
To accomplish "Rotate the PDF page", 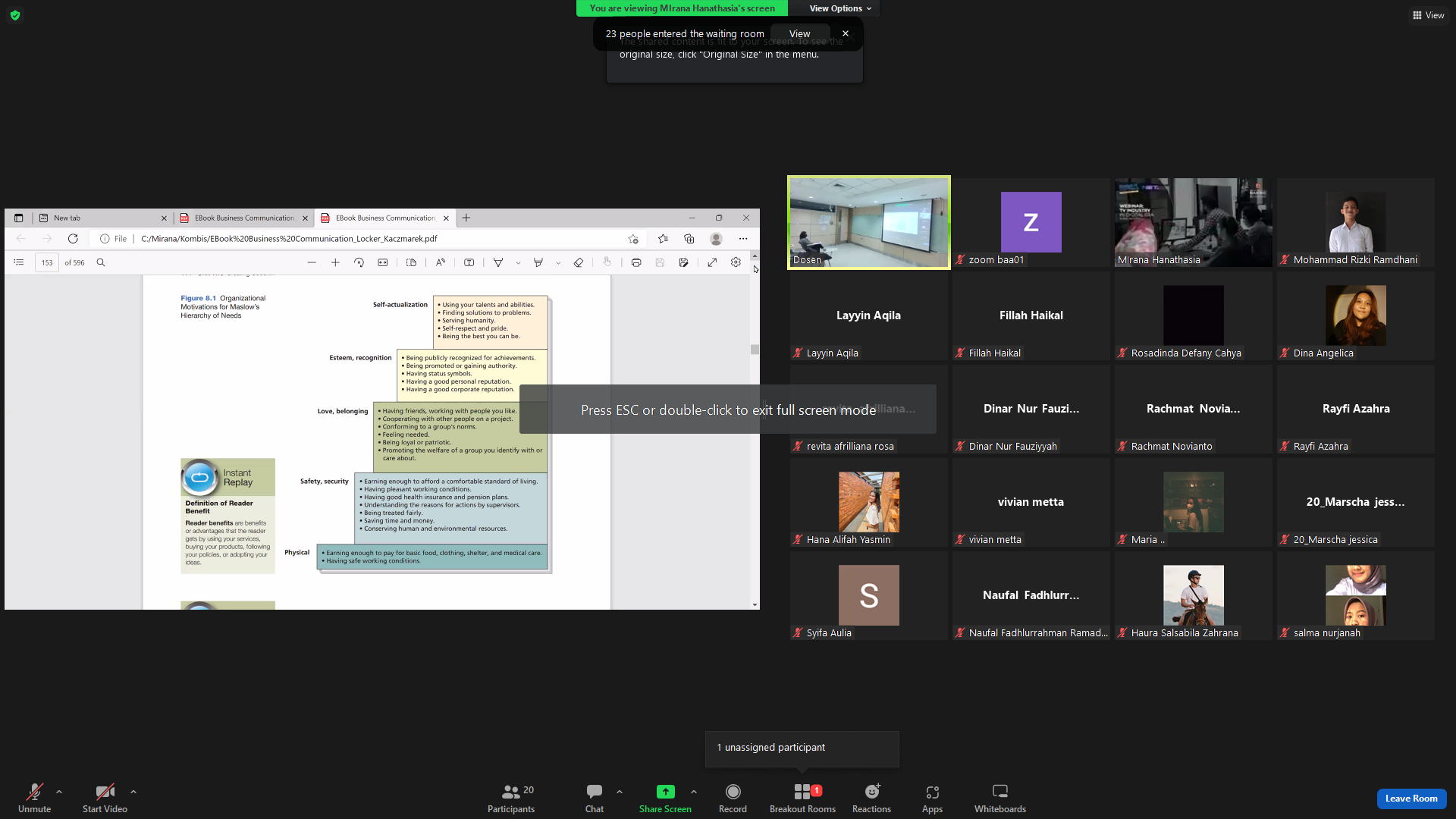I will click(x=359, y=262).
